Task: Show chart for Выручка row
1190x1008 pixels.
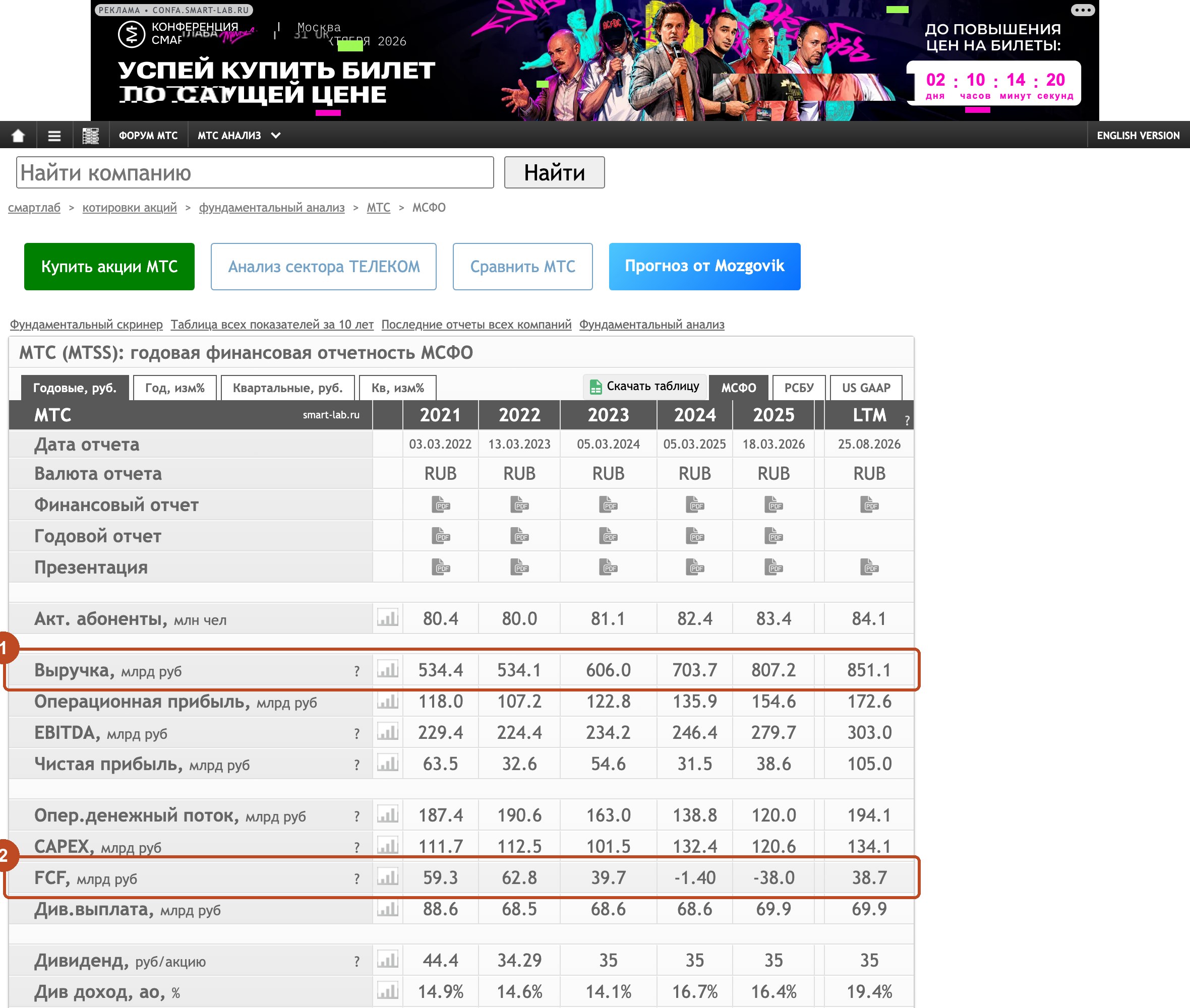Action: coord(388,669)
